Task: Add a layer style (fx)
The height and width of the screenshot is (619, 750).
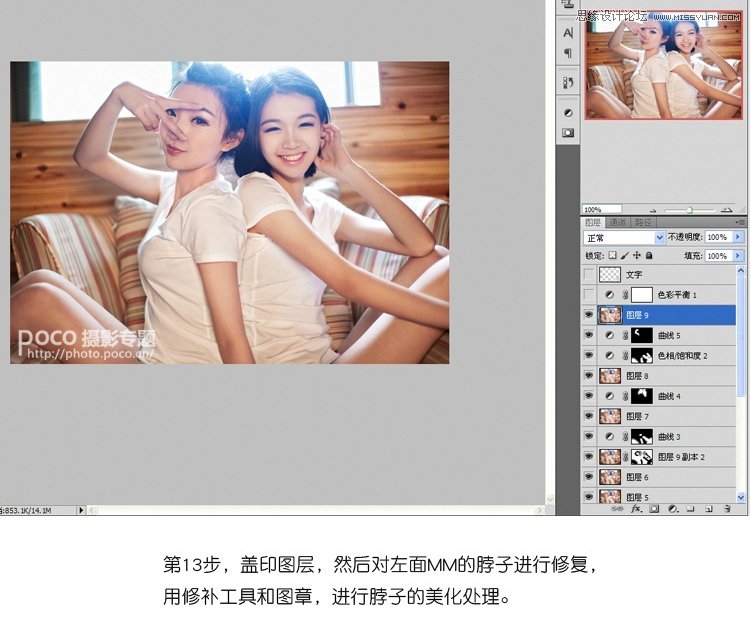Action: pos(636,508)
